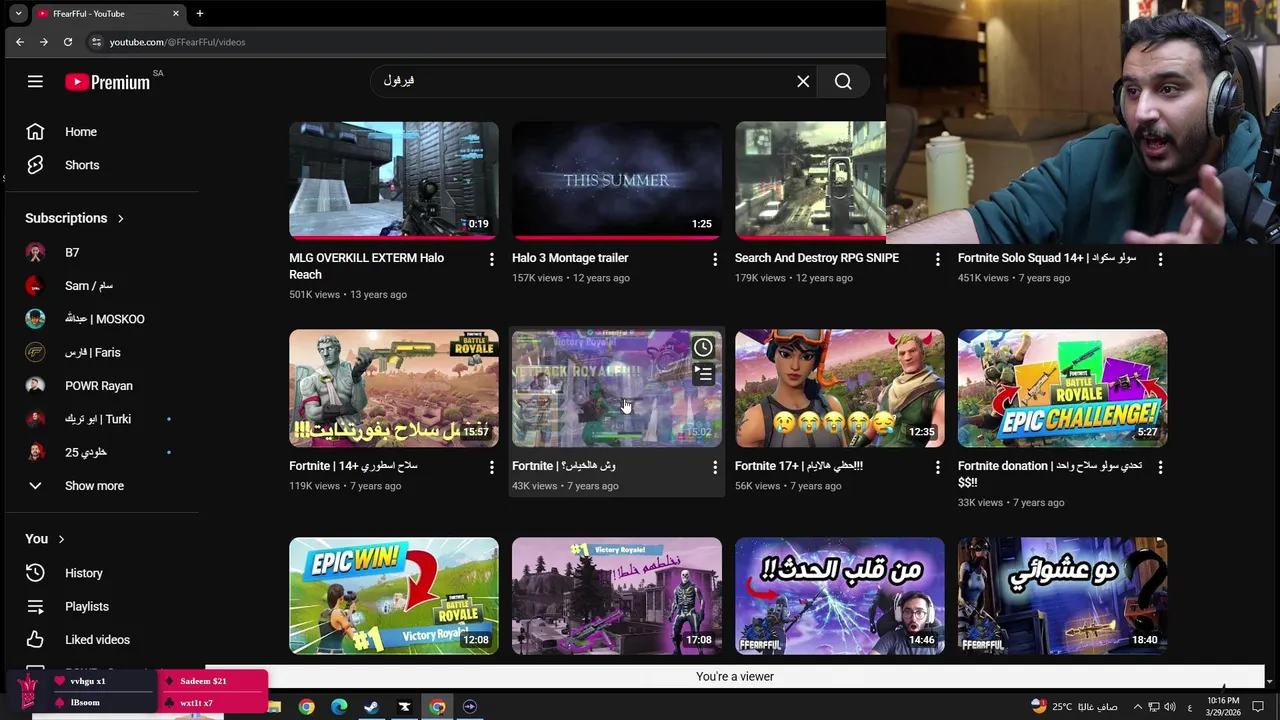This screenshot has height=720, width=1280.
Task: Go to Home in the sidebar
Action: [101, 132]
